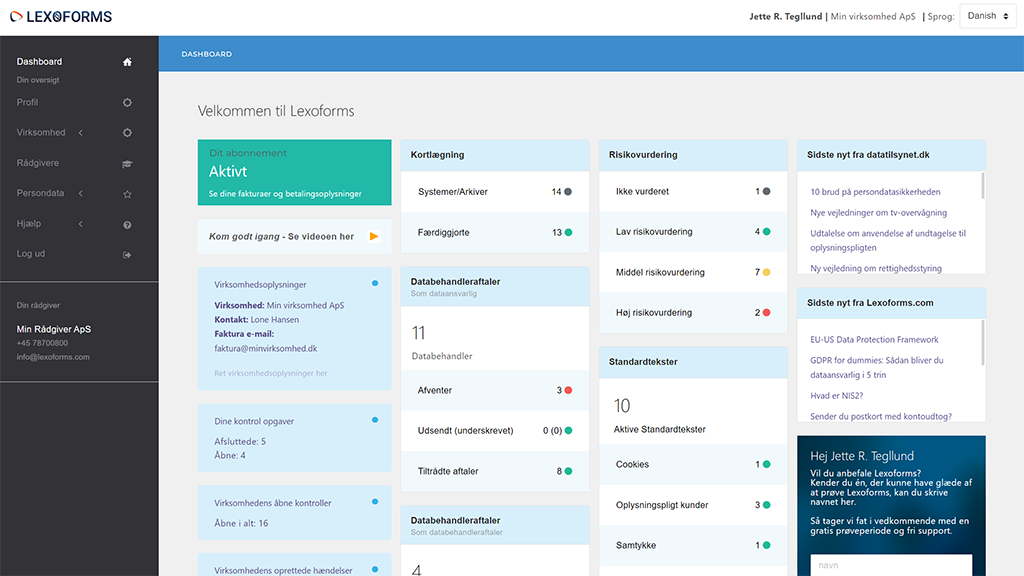Click the navn input field
This screenshot has width=1024, height=576.
coord(889,563)
